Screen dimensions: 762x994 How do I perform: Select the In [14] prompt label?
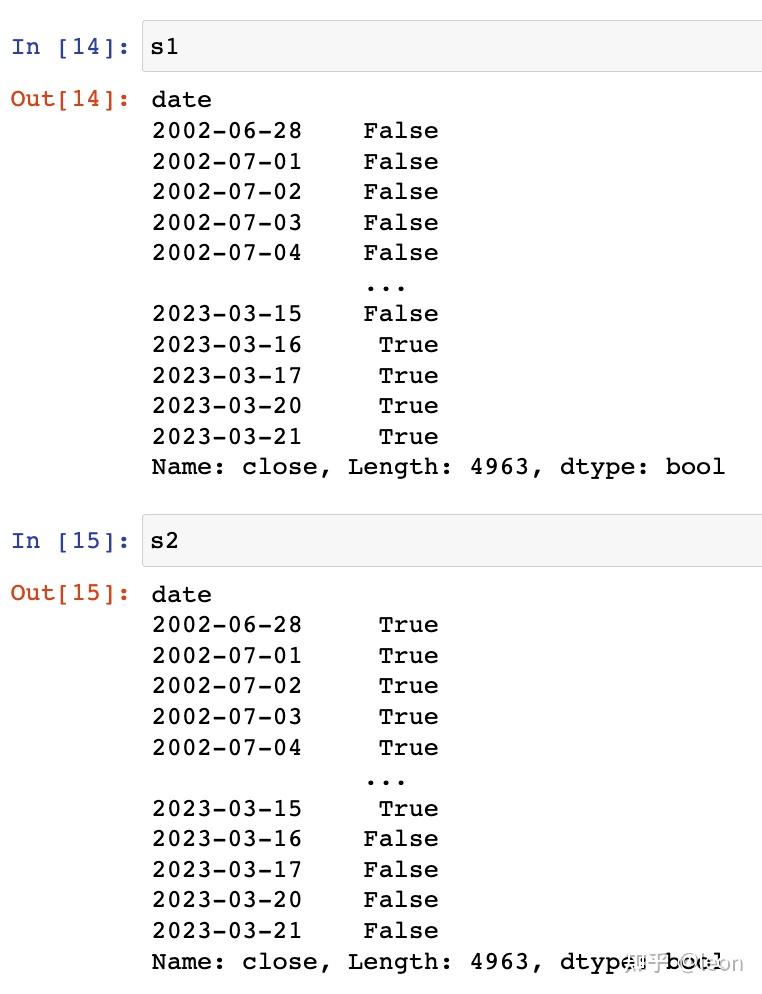click(70, 46)
